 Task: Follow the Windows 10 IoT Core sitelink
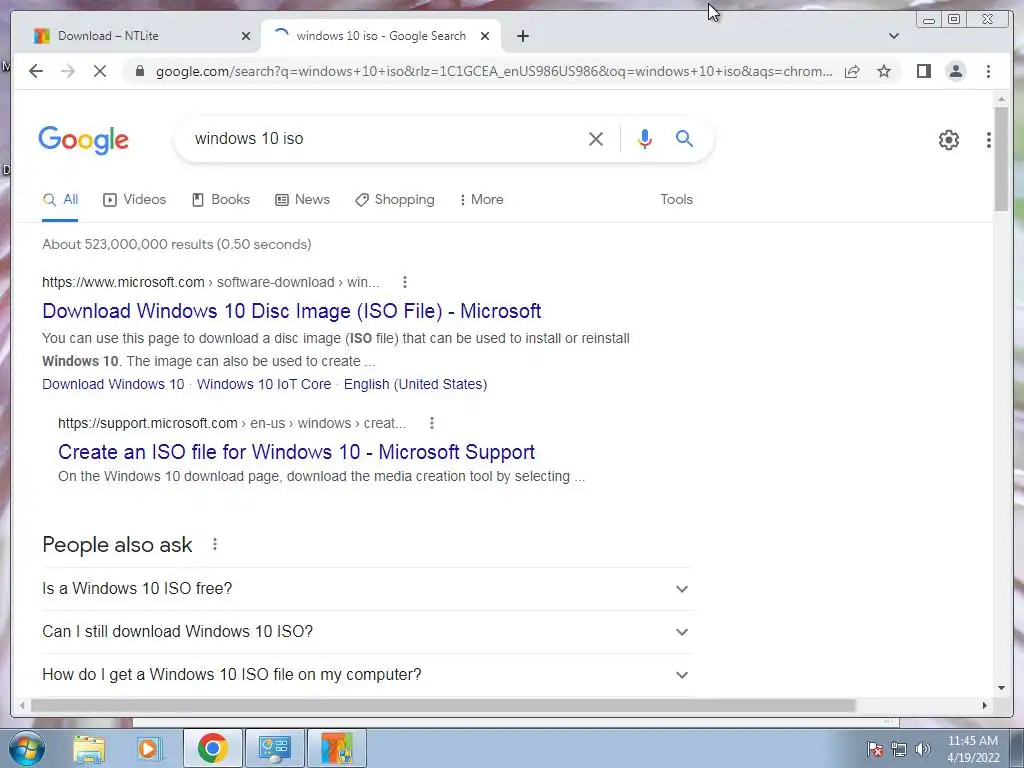click(264, 384)
